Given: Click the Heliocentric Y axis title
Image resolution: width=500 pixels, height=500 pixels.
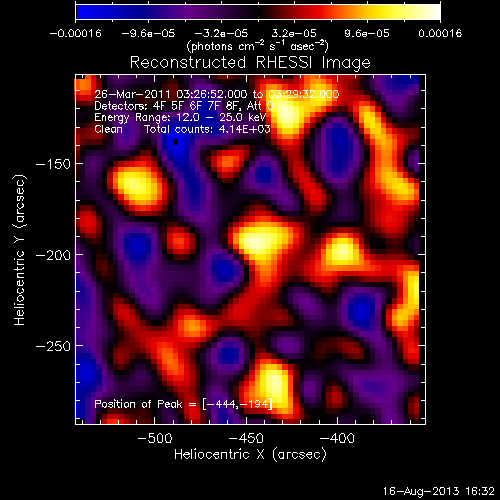Looking at the screenshot, I should coord(20,250).
